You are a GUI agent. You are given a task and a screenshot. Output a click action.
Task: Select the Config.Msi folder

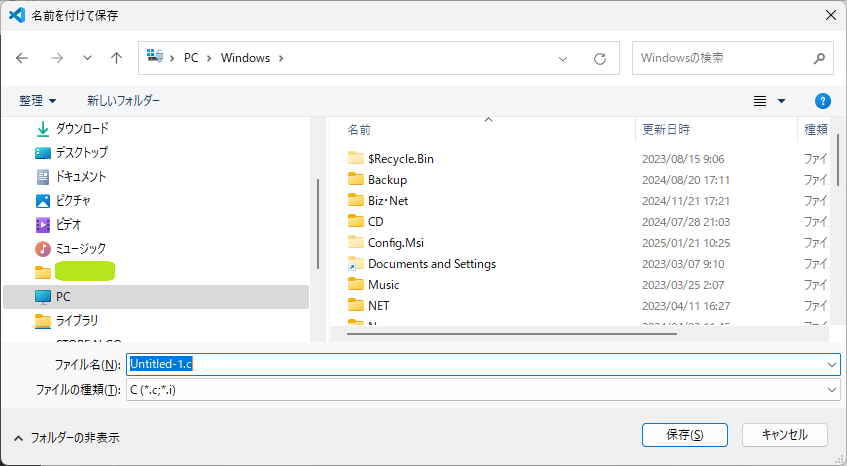396,243
